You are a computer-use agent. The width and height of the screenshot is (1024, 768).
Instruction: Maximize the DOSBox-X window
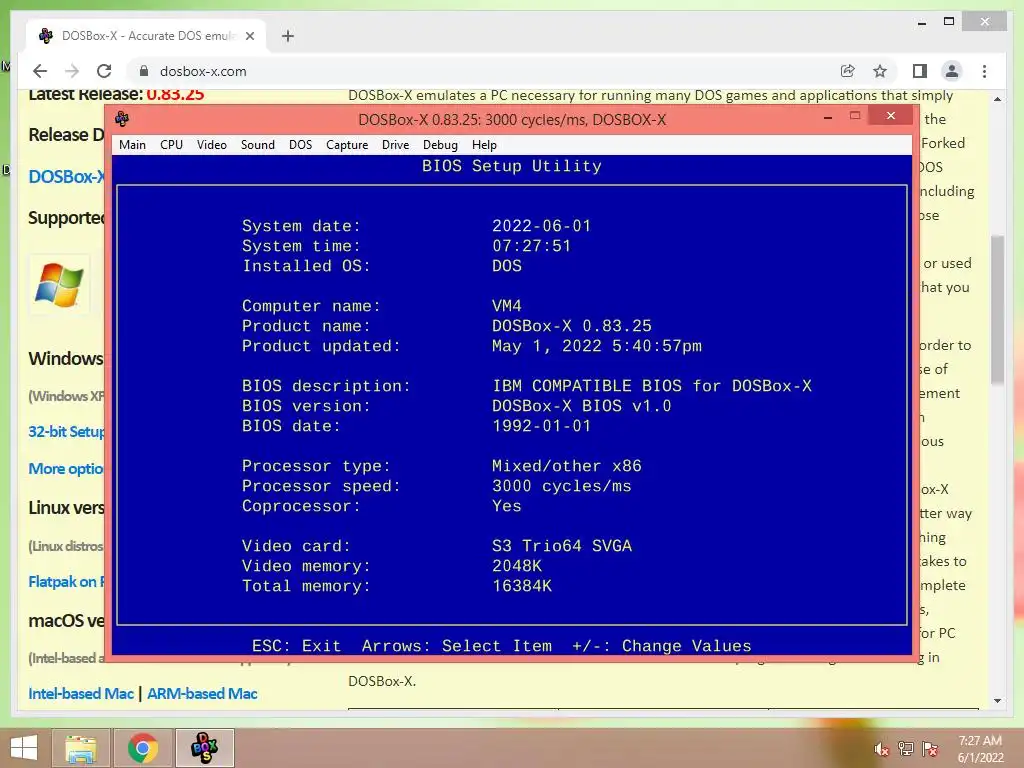[855, 116]
